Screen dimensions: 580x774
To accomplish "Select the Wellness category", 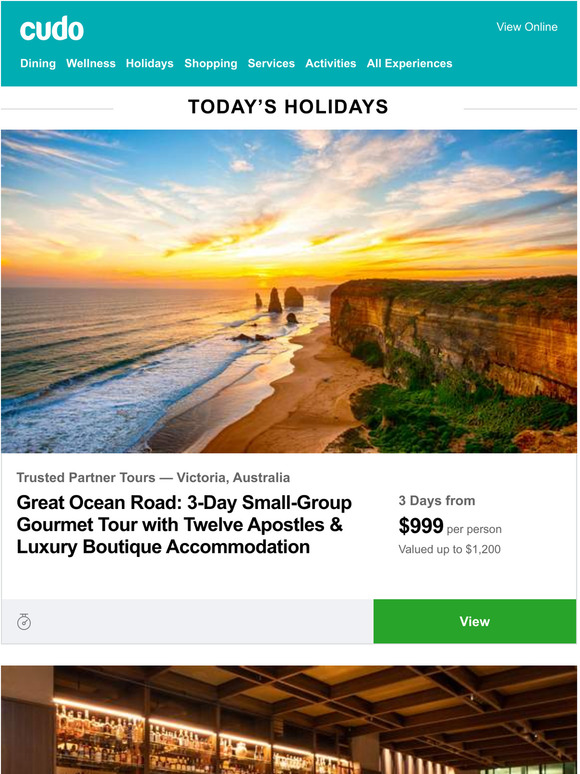I will [91, 64].
